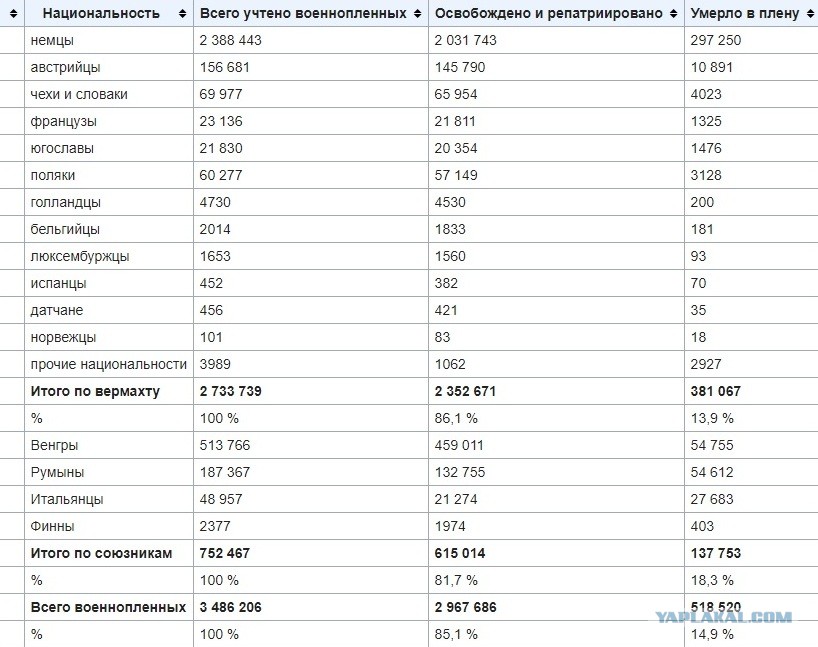This screenshot has width=818, height=647.
Task: Click the Всего учтено военнопленных header text
Action: click(303, 14)
